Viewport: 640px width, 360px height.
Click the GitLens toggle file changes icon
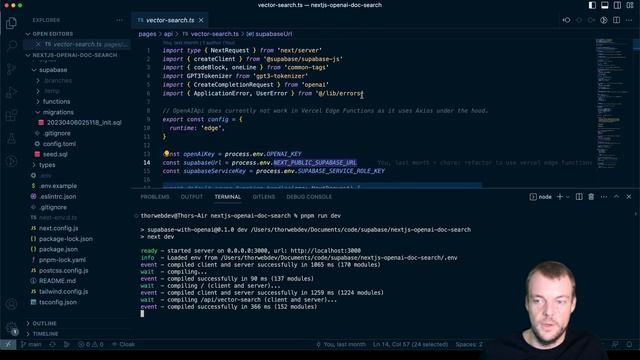[x=604, y=20]
